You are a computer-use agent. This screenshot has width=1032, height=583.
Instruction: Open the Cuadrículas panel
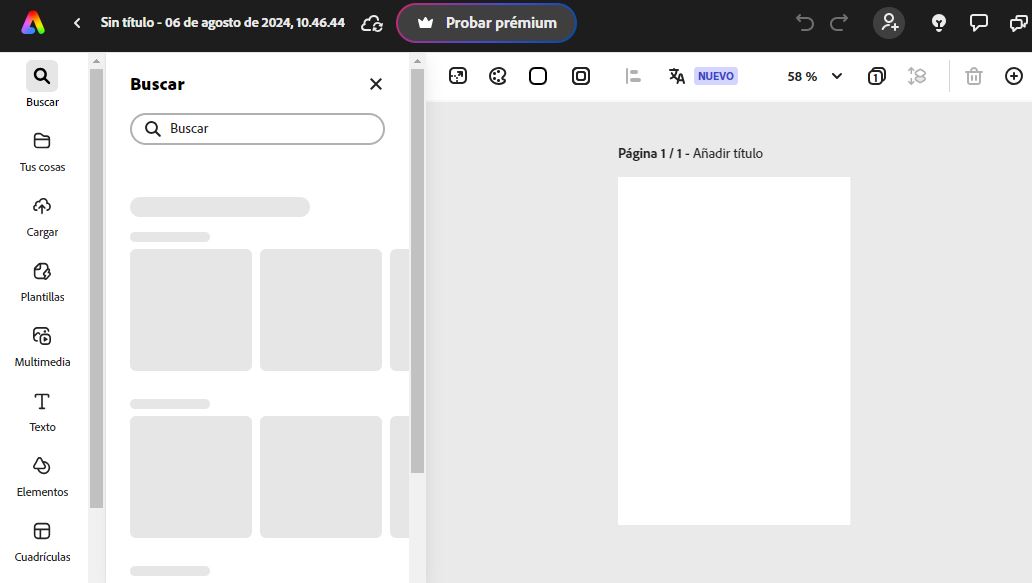(42, 542)
